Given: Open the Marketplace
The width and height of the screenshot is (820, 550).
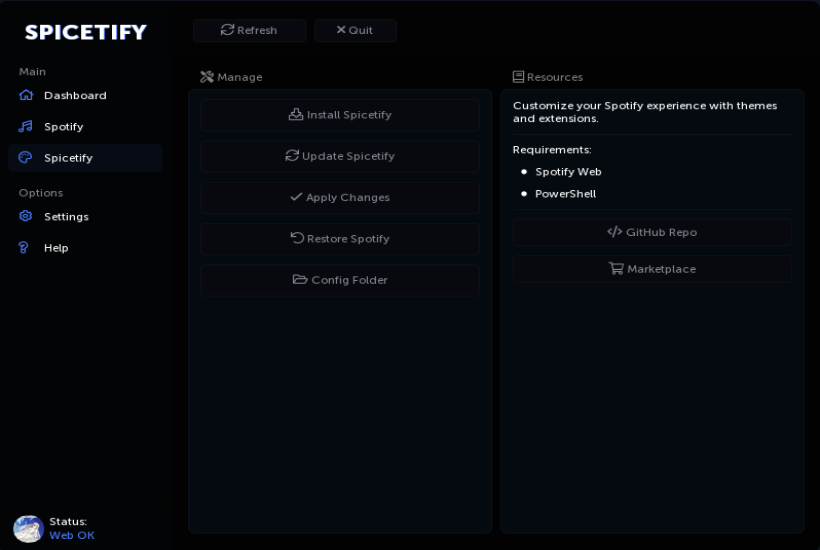Looking at the screenshot, I should coord(652,269).
